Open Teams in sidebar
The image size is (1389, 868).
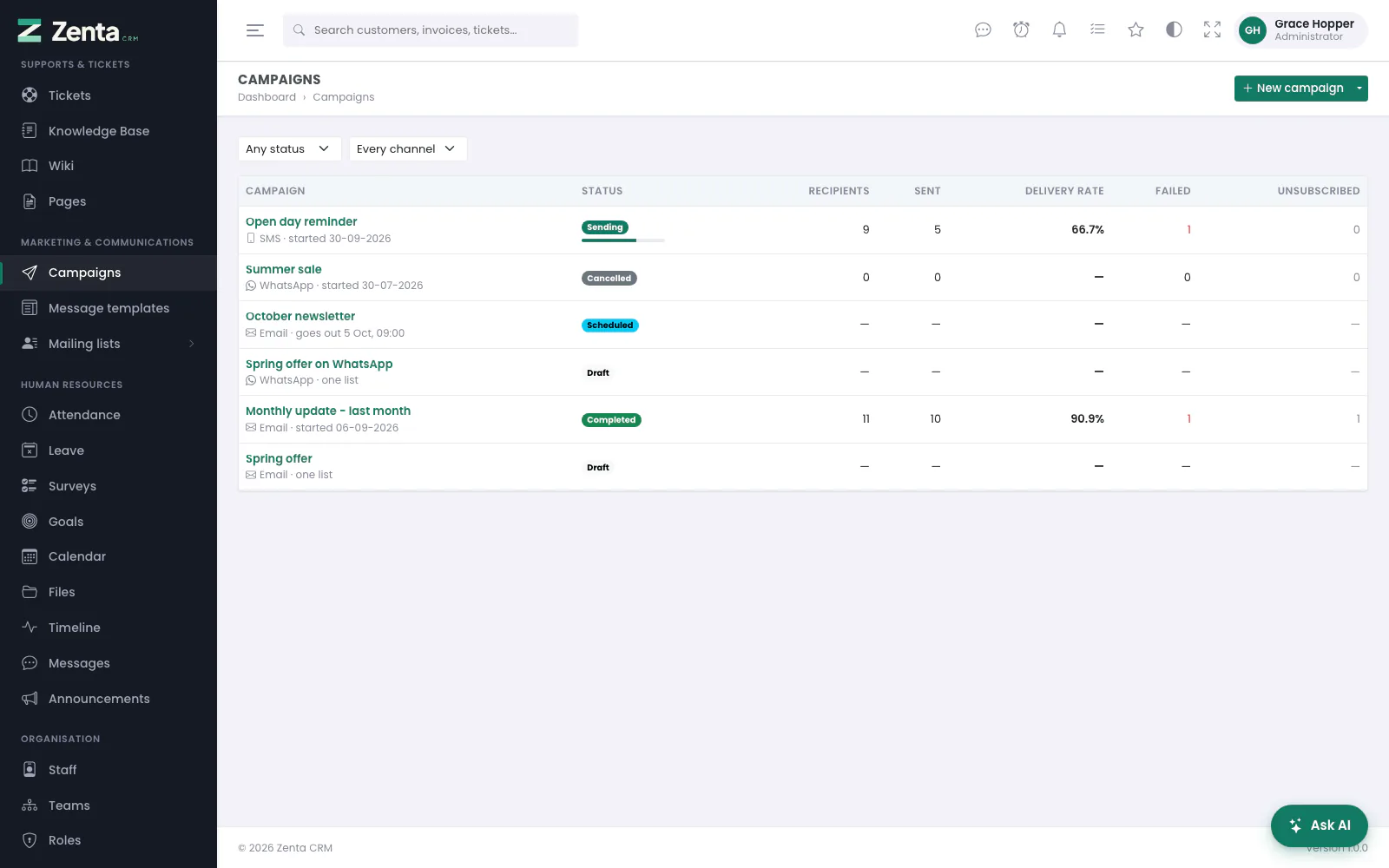(x=109, y=806)
